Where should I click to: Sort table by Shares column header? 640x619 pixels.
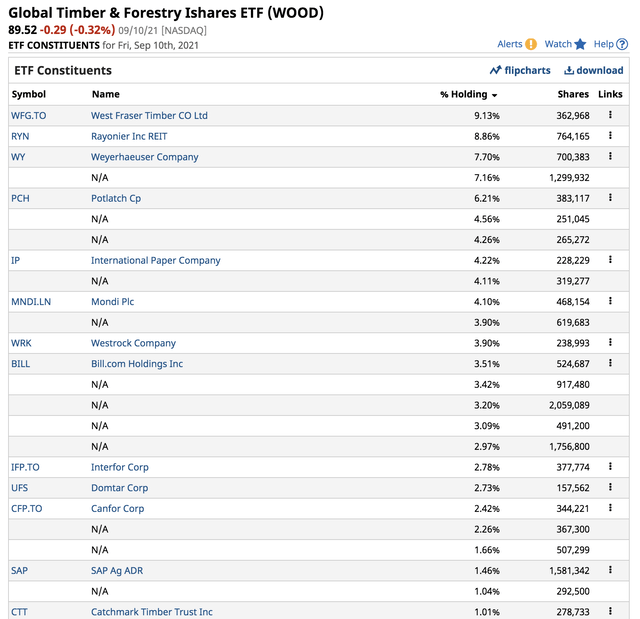tap(573, 94)
